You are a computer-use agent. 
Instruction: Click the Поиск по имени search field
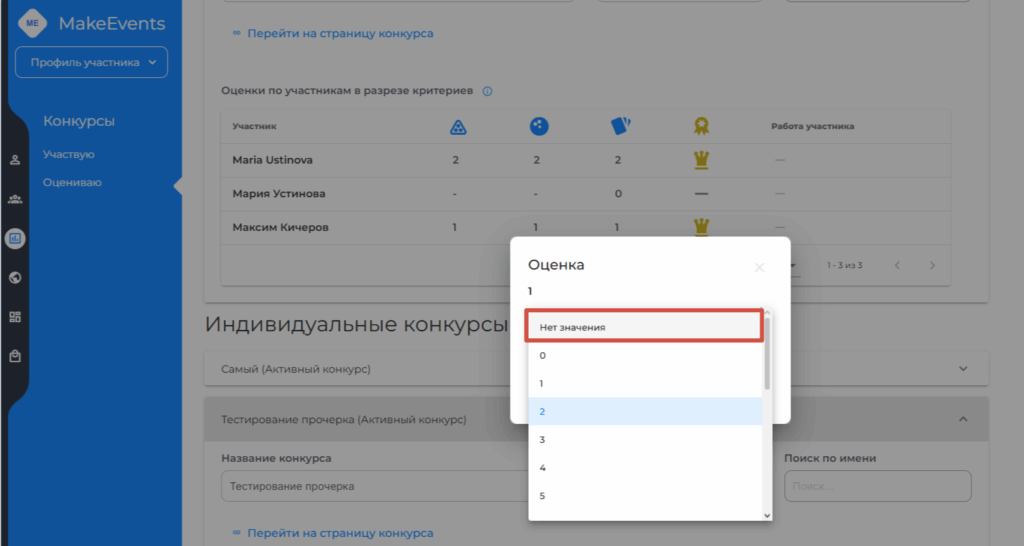[878, 486]
